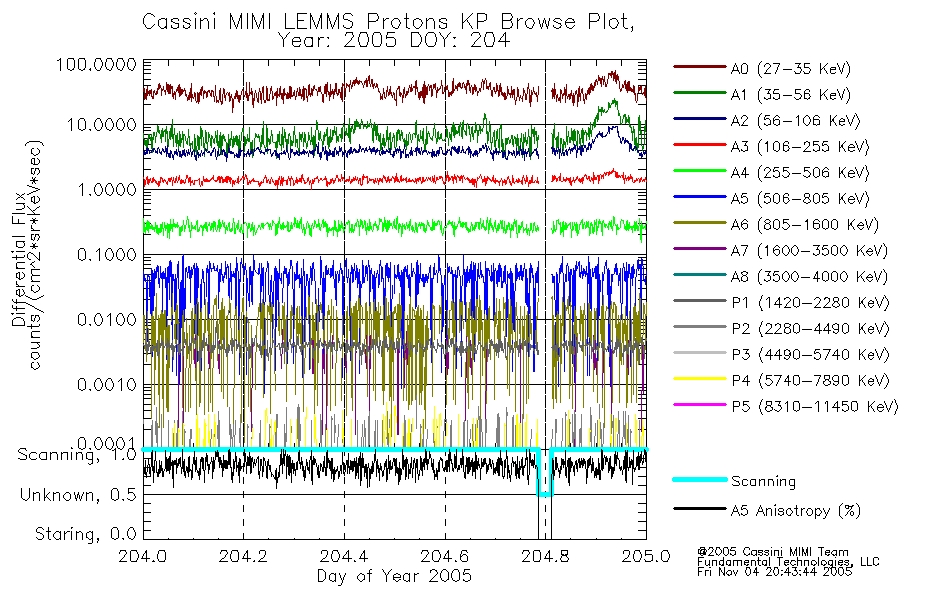Click the bright red A3 legend line
The image size is (950, 600).
coord(699,145)
